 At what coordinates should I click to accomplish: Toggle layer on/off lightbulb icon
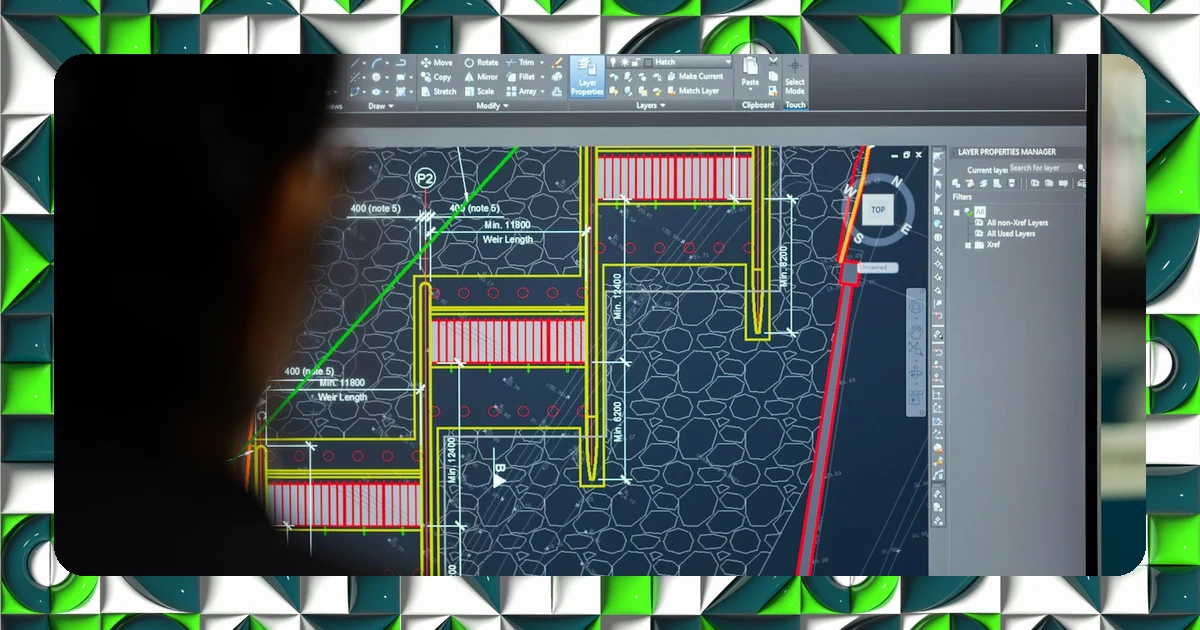pos(613,62)
